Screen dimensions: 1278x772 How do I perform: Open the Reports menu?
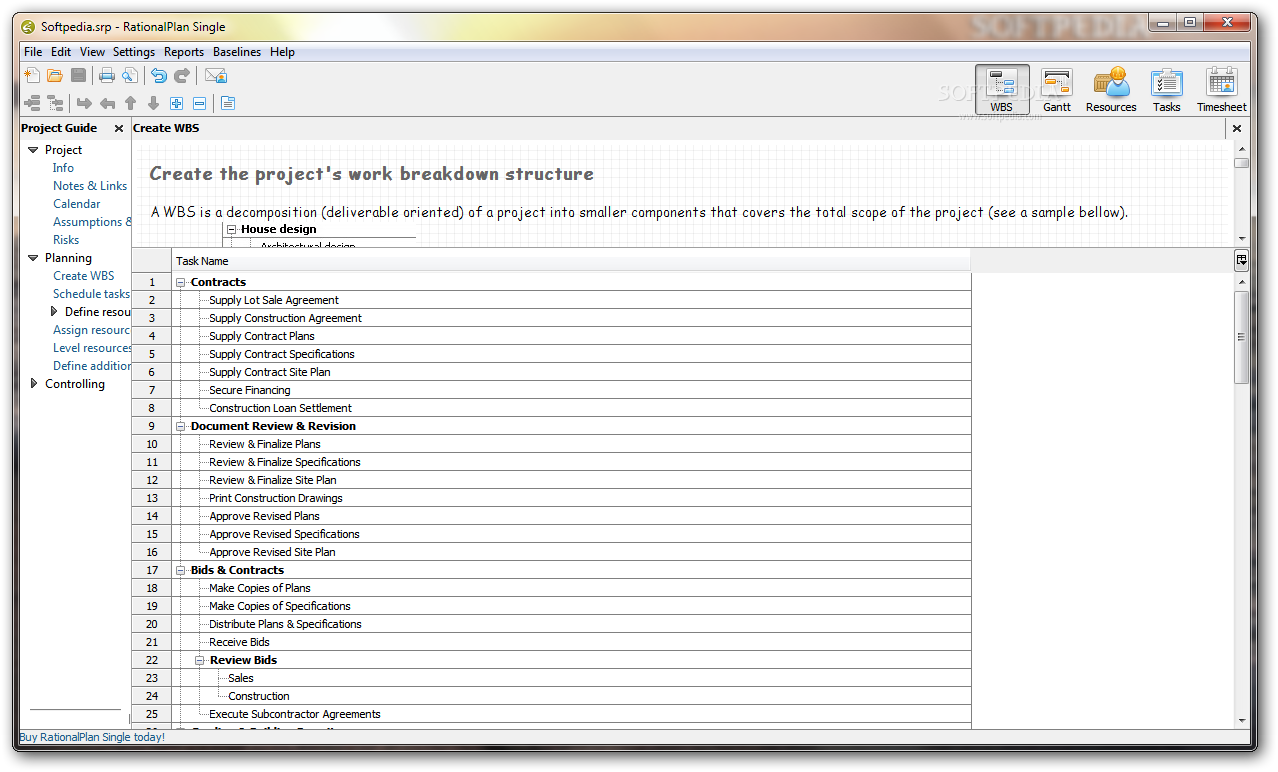coord(184,52)
